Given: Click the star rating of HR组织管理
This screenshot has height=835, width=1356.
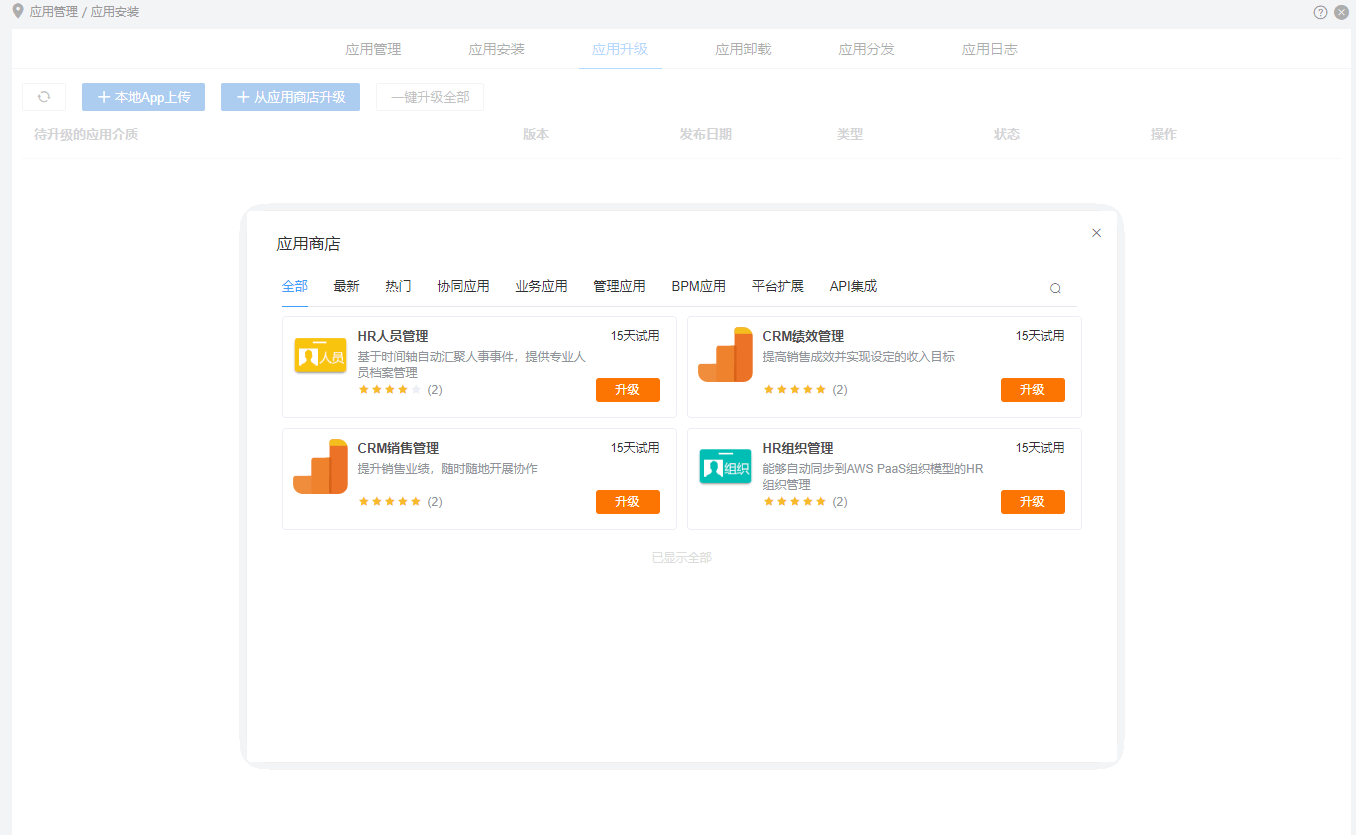Looking at the screenshot, I should pos(795,502).
